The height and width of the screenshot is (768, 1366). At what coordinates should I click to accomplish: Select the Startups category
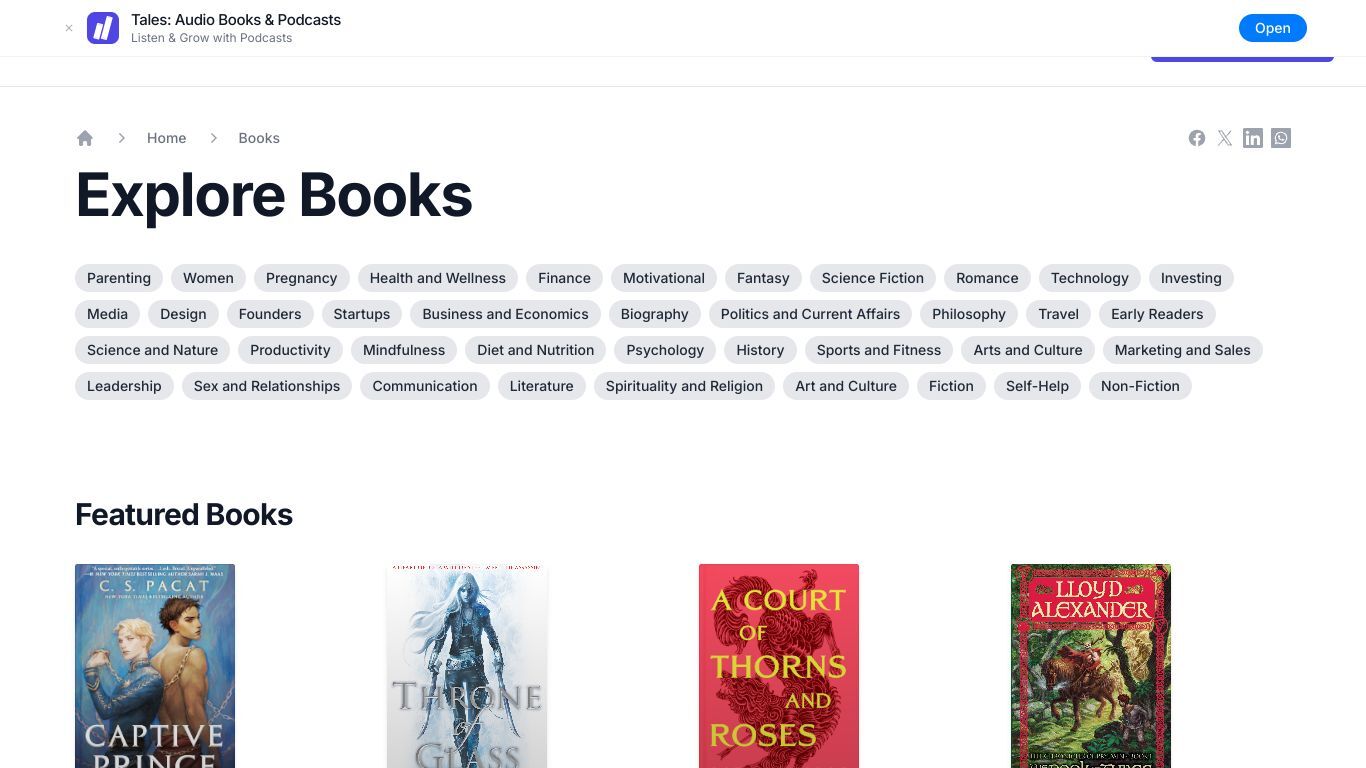coord(362,314)
